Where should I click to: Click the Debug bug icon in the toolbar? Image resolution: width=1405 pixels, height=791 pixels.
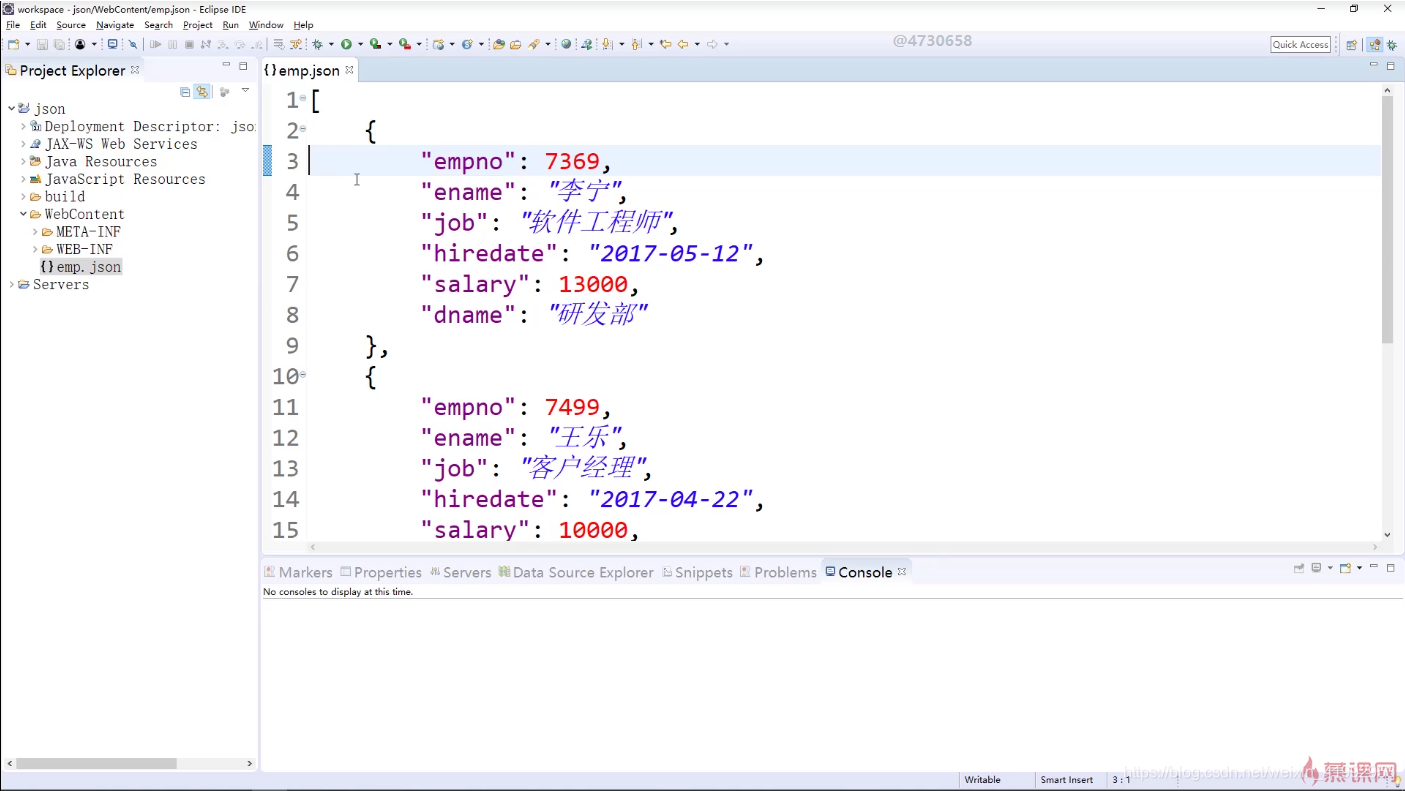(x=318, y=44)
